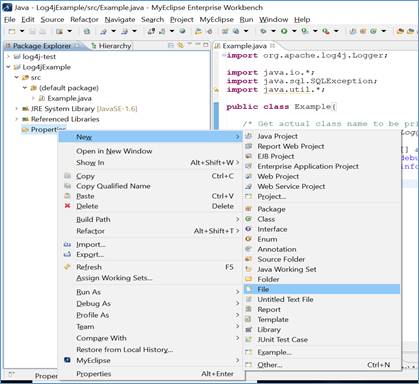This screenshot has width=419, height=384.
Task: Choose Properties at bottom of context menu
Action: (x=152, y=374)
